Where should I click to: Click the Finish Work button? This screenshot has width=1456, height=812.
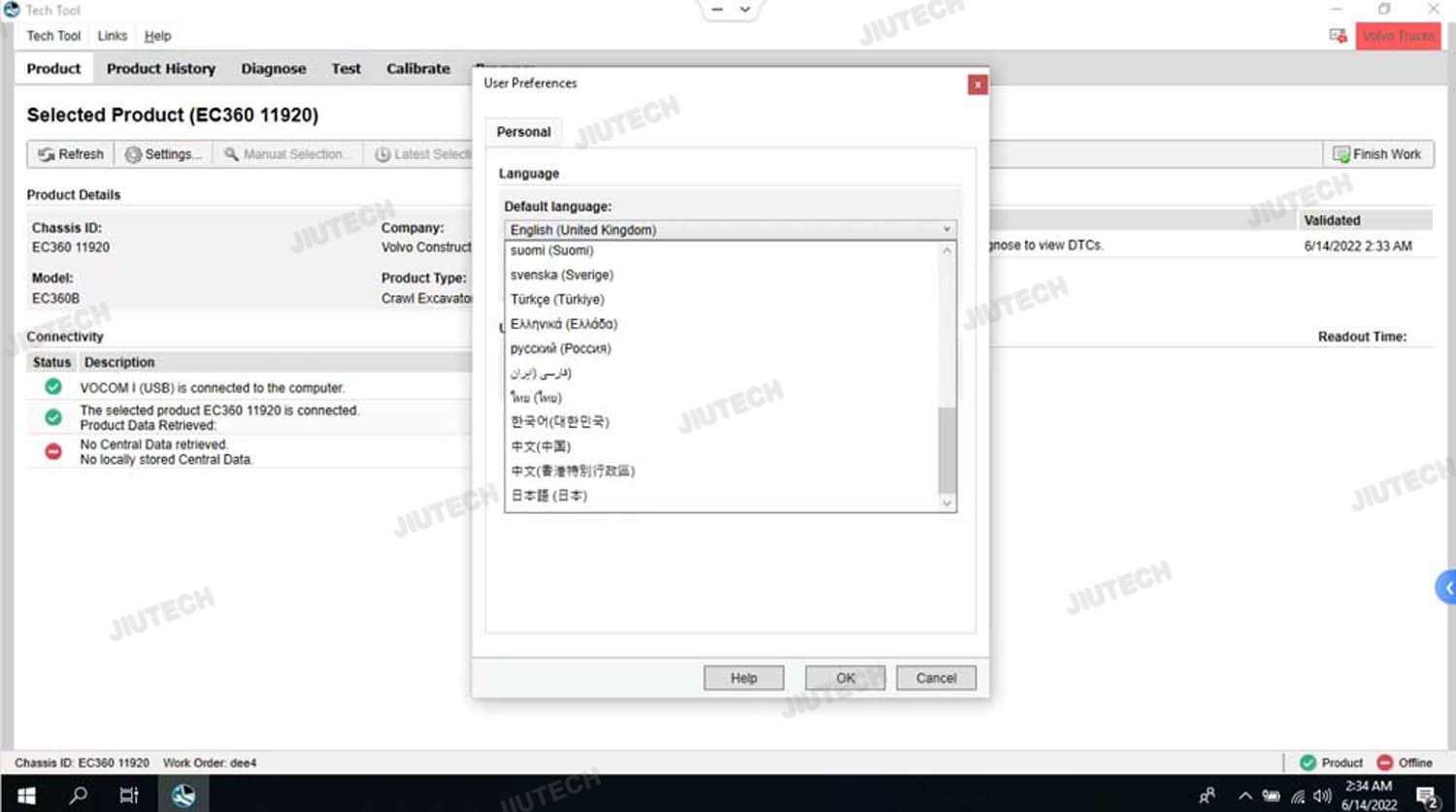point(1377,154)
